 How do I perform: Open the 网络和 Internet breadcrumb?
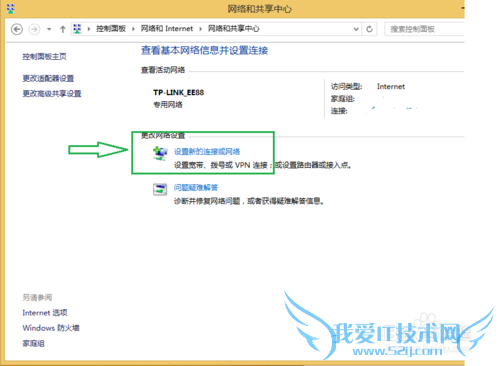point(167,29)
